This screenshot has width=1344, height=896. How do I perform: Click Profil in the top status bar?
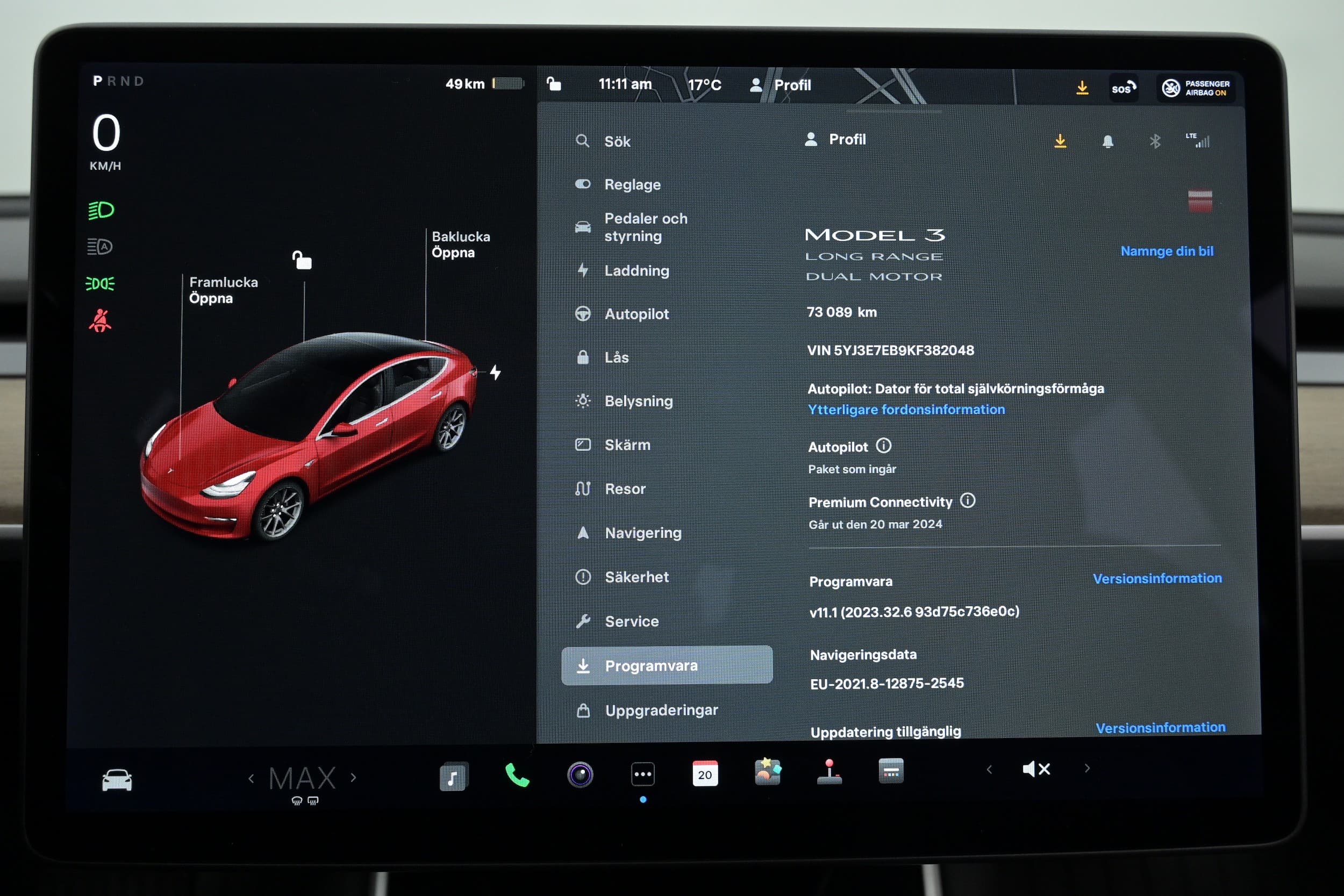(x=781, y=85)
